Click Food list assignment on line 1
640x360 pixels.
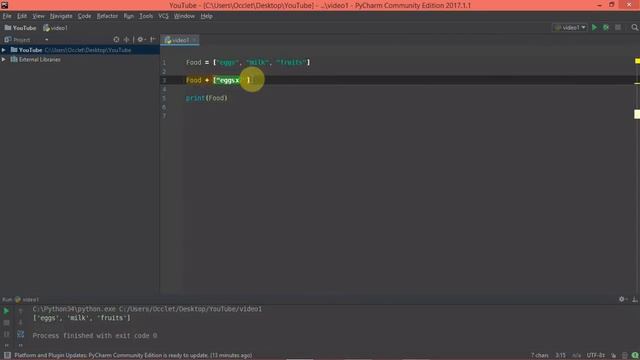(248, 62)
